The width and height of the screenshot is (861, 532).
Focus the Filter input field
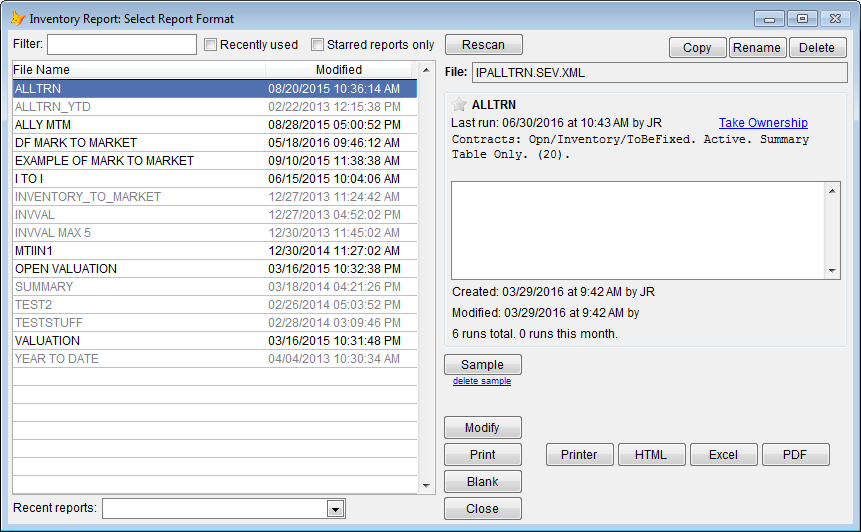[122, 44]
